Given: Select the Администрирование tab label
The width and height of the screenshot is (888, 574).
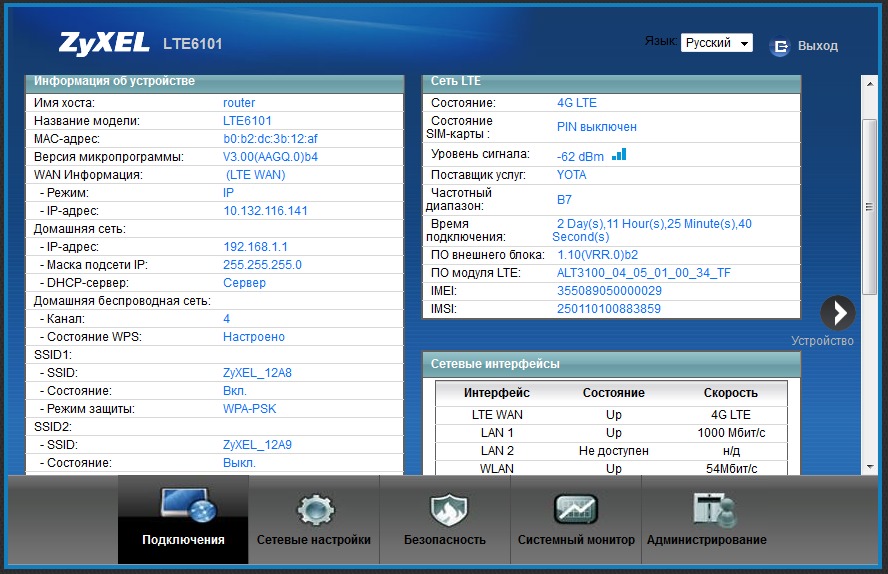Looking at the screenshot, I should 707,540.
